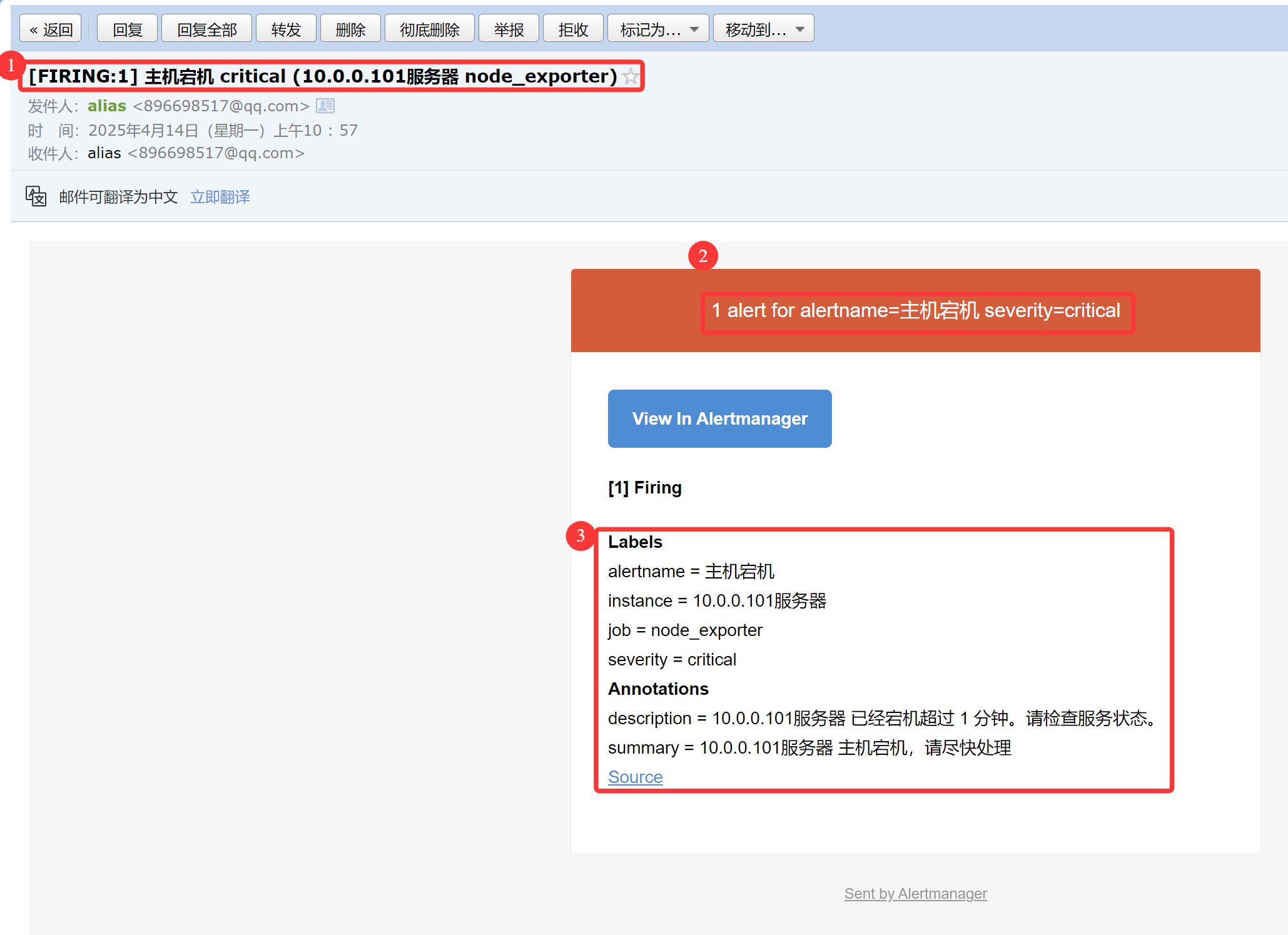Click the sender contact card icon

(x=325, y=106)
